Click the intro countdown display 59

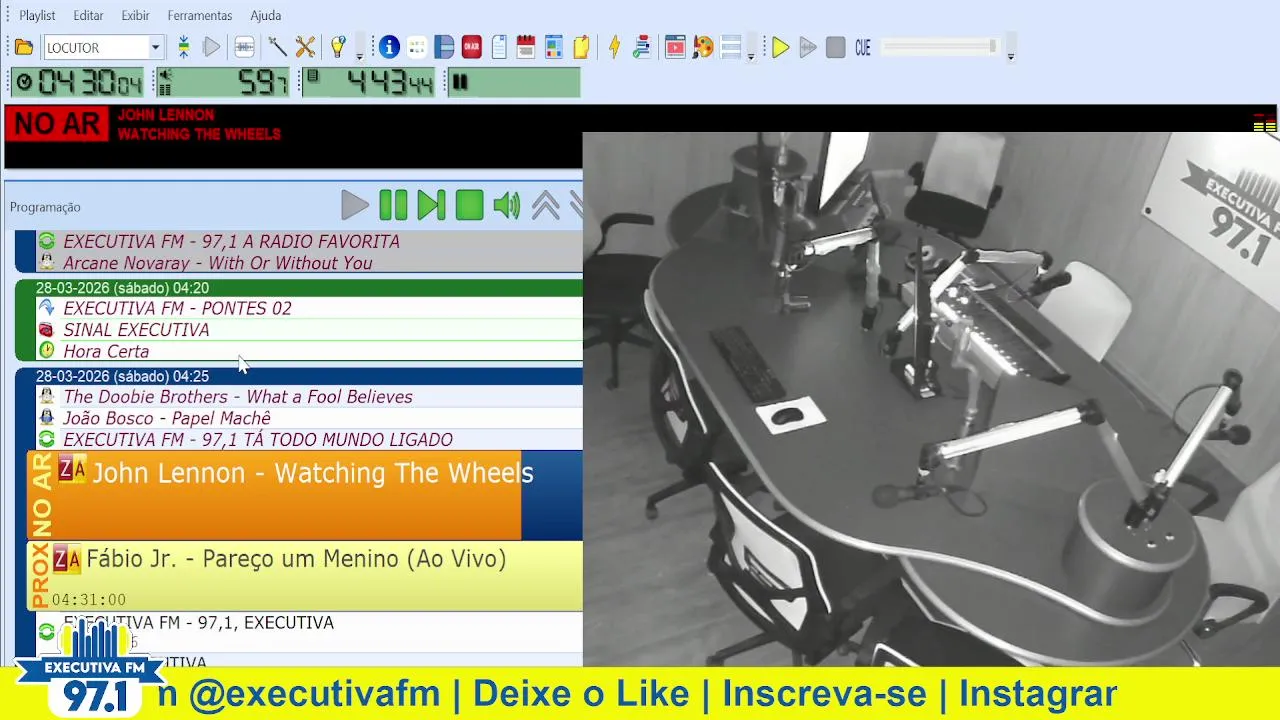click(x=223, y=82)
